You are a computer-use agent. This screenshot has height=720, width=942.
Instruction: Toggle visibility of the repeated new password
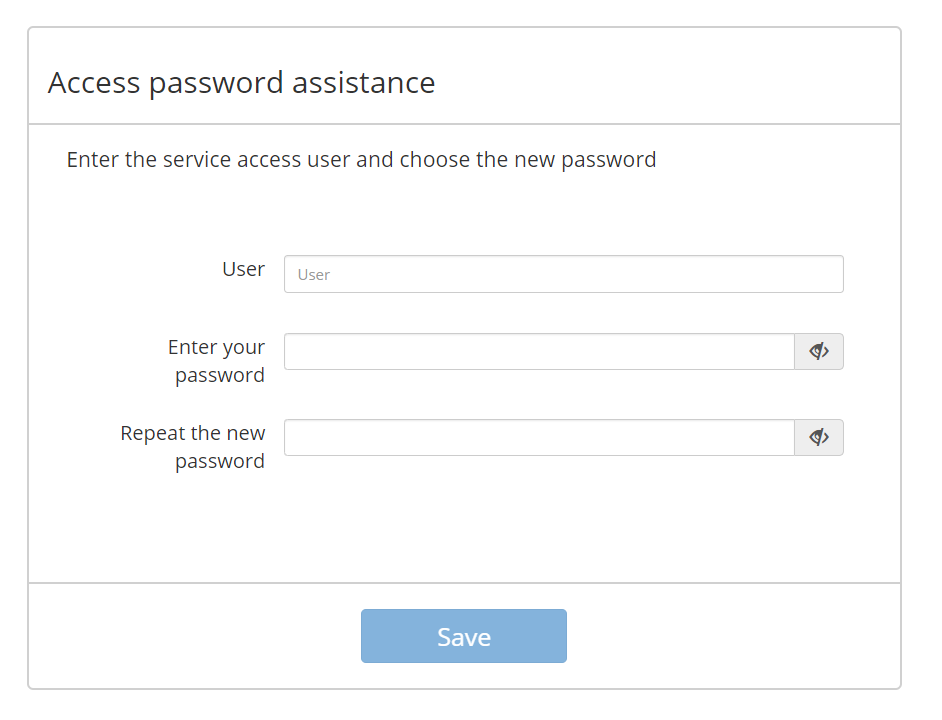coord(819,438)
